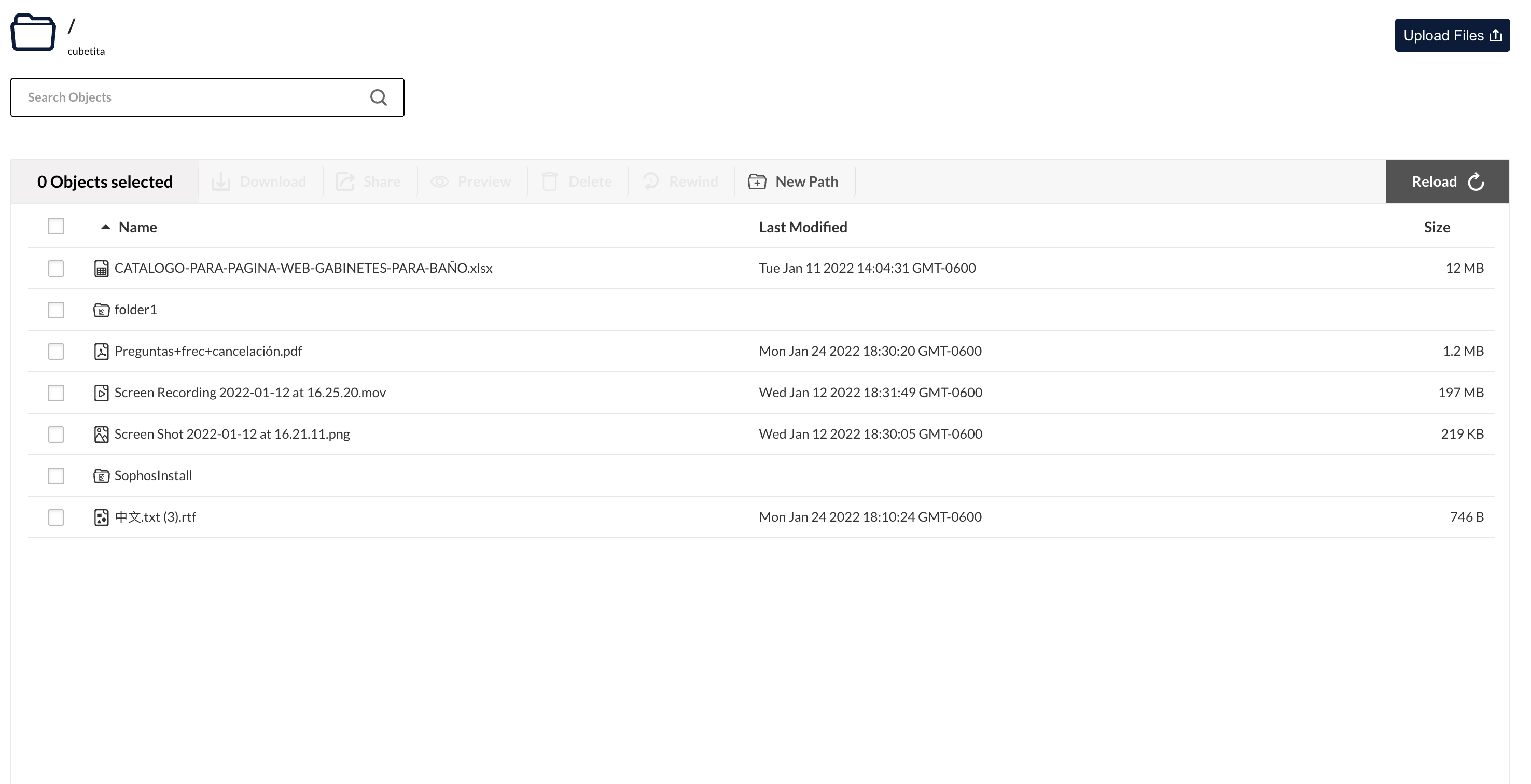Sort by the Last Modified column header
The image size is (1531, 784).
tap(802, 227)
